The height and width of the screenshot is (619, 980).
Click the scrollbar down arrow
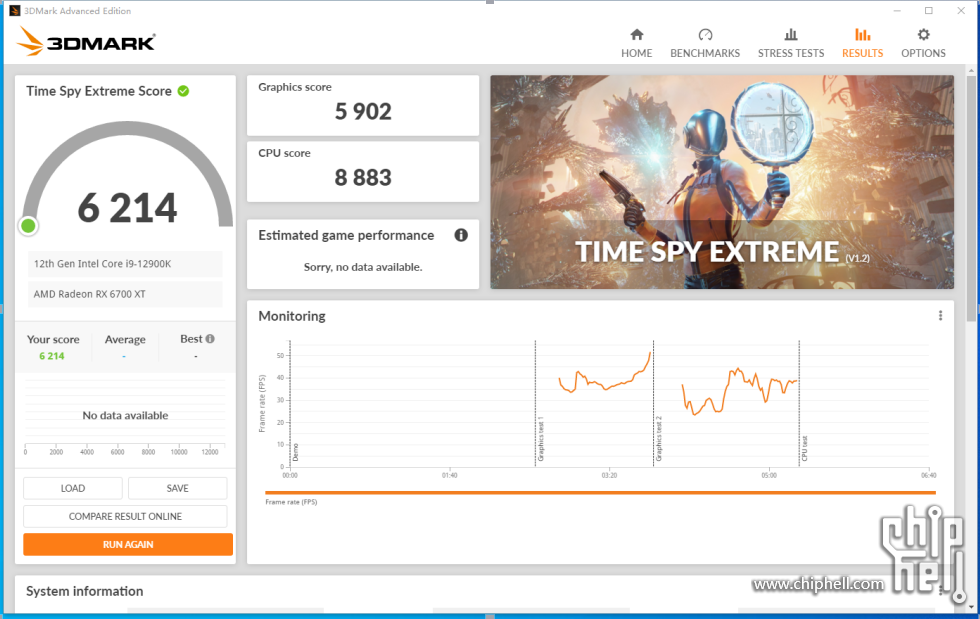(971, 607)
